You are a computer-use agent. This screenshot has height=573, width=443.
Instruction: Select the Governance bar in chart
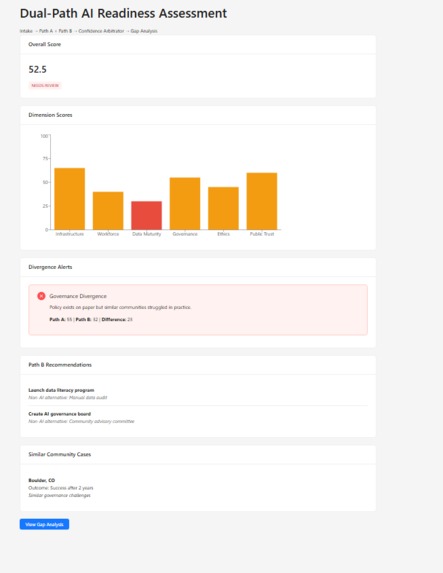point(185,204)
